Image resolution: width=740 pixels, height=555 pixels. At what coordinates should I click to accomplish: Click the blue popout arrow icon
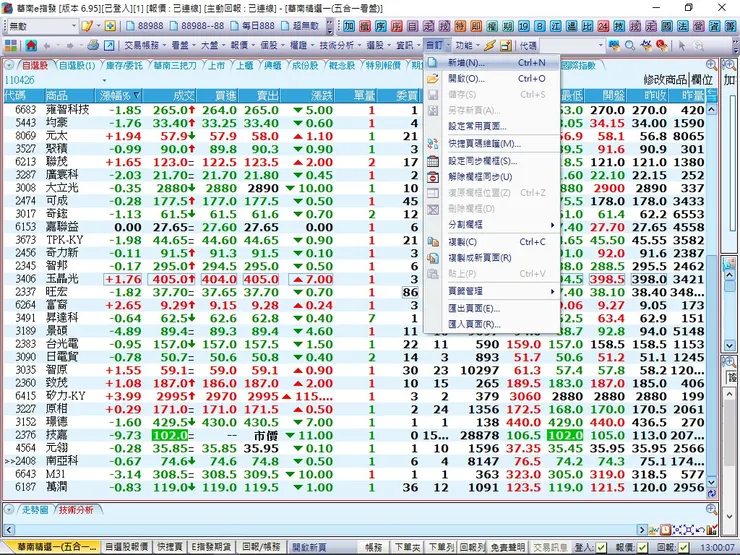coord(109,45)
